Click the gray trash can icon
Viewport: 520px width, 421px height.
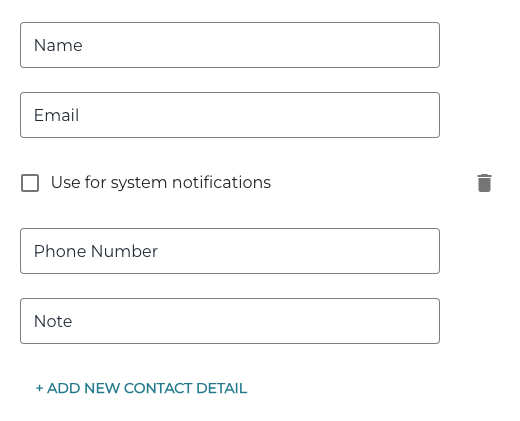pyautogui.click(x=484, y=183)
